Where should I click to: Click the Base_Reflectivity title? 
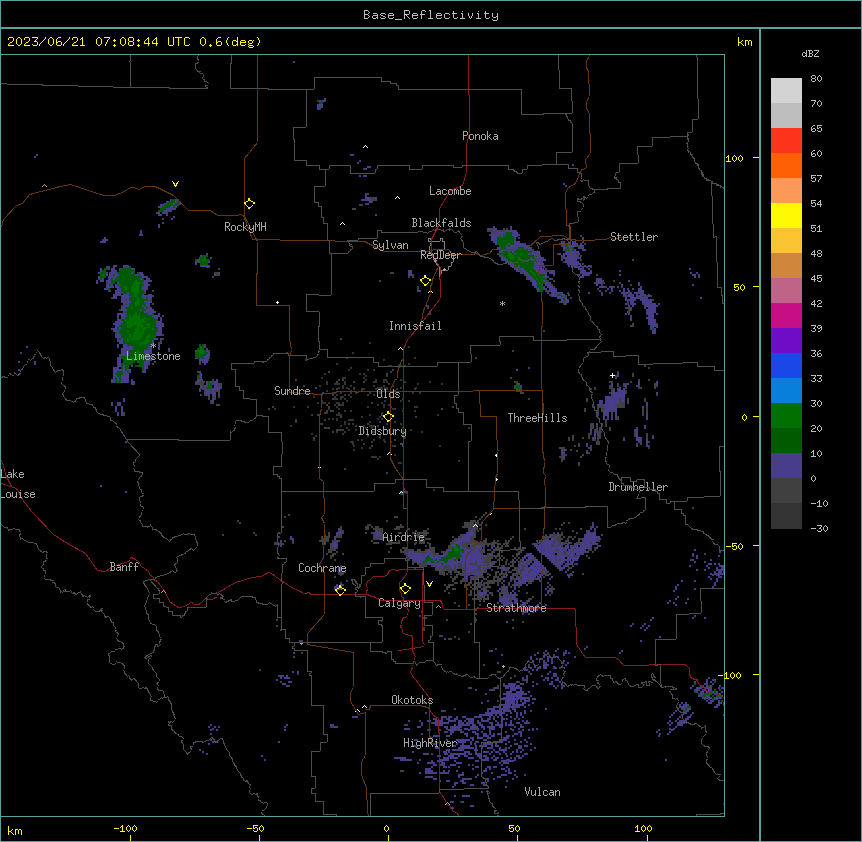point(431,15)
